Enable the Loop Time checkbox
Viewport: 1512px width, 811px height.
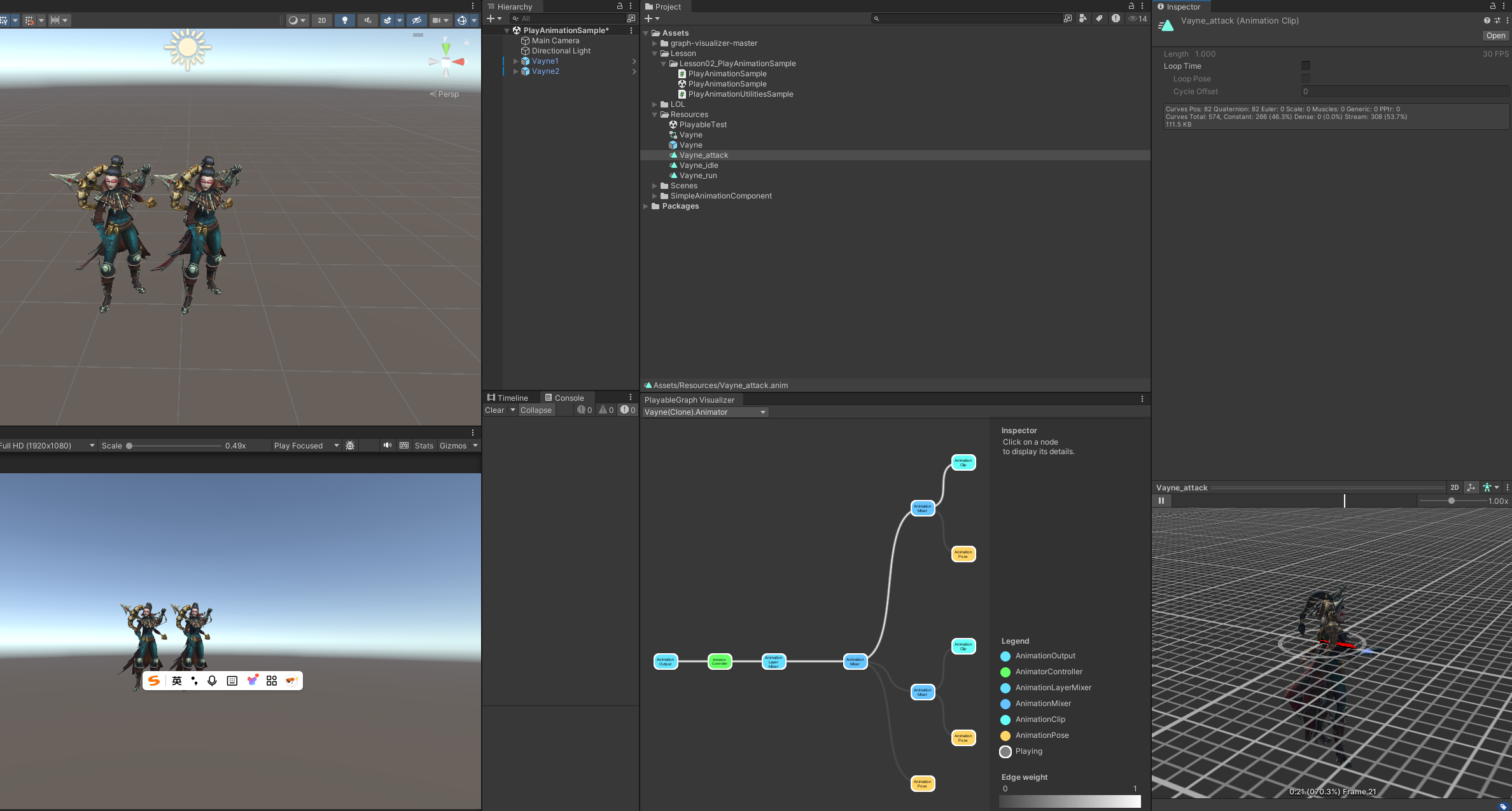1306,66
